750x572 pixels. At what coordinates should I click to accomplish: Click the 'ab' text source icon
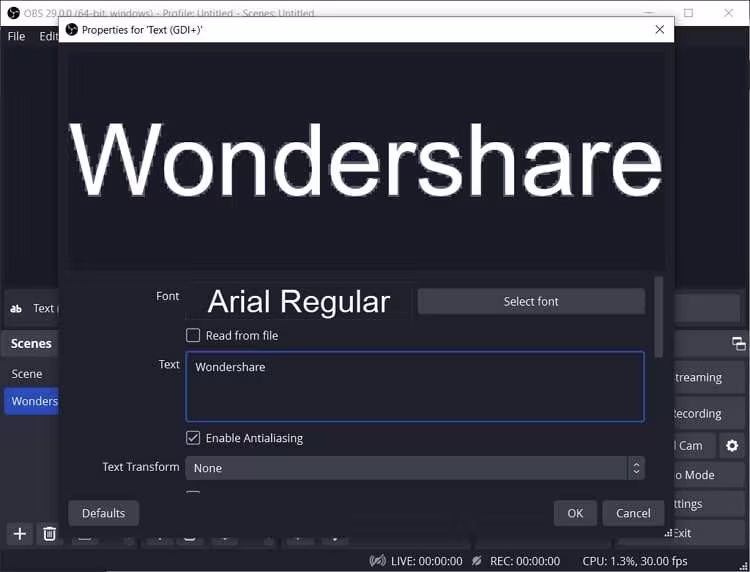tap(16, 308)
